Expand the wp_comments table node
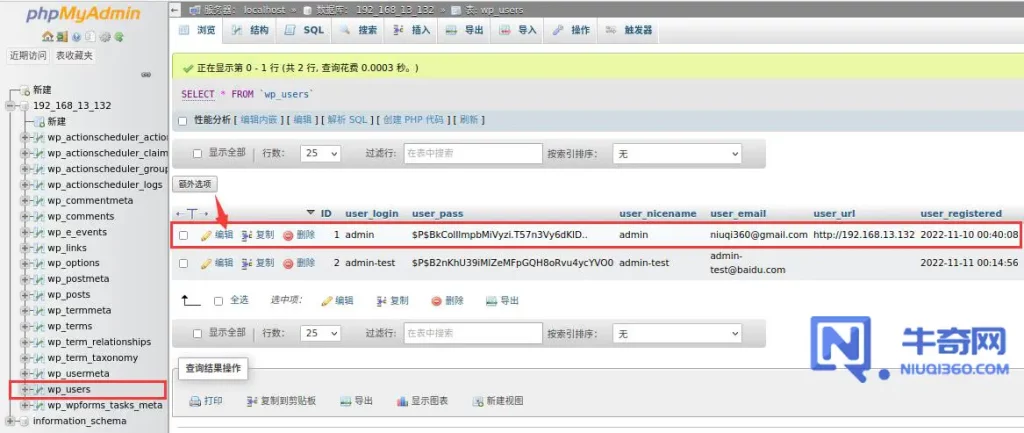 (24, 216)
